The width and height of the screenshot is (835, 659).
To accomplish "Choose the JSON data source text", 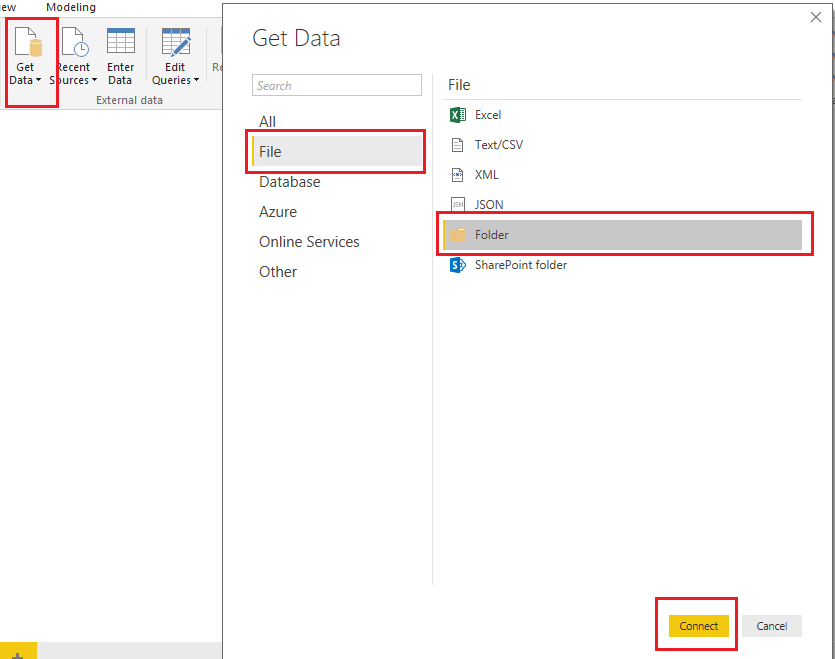I will [x=489, y=205].
